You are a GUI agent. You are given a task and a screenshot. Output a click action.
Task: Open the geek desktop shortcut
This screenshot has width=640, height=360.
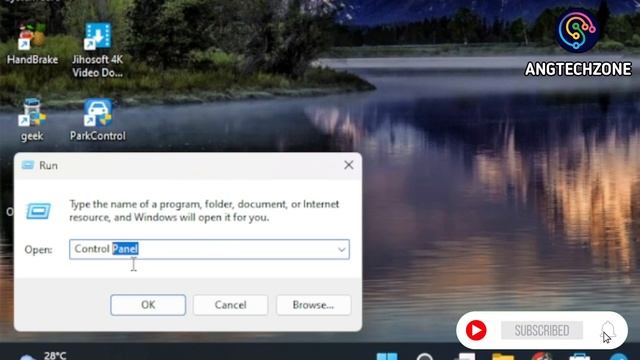pos(32,119)
